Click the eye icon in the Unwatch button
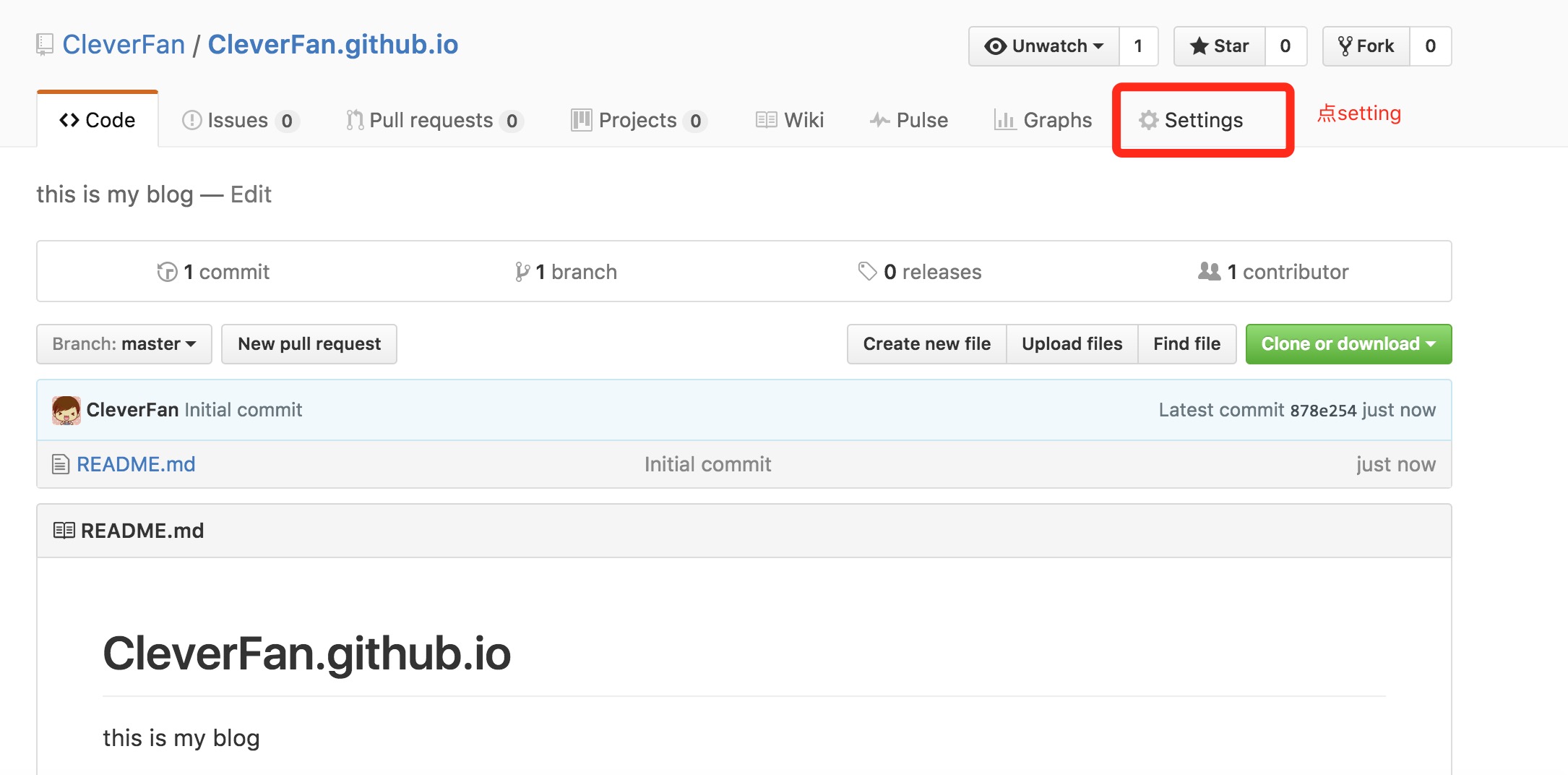This screenshot has width=1568, height=775. (x=995, y=46)
